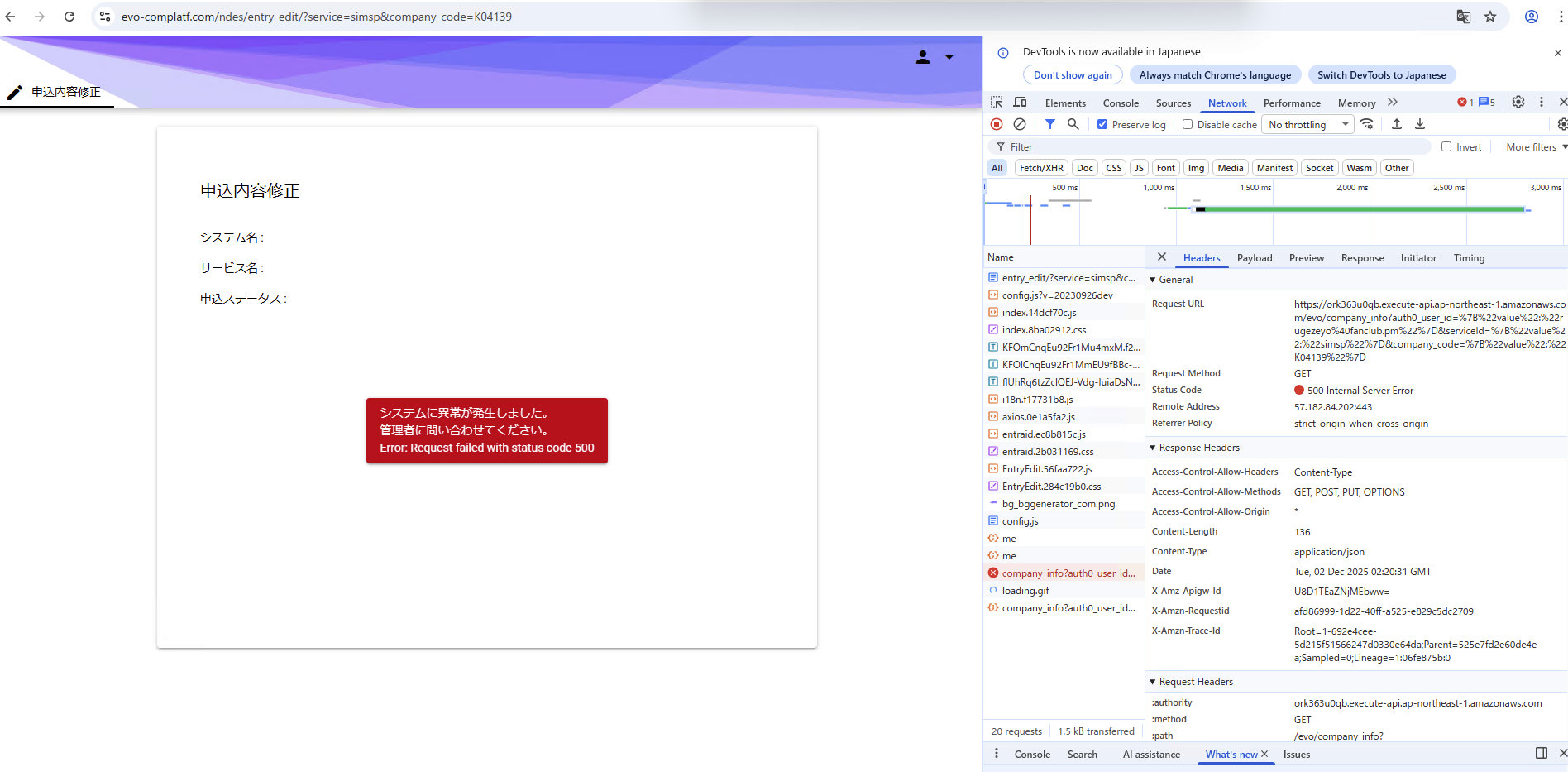Screen dimensions: 1568x772
Task: Open the Response tab of the request
Action: 1362,258
